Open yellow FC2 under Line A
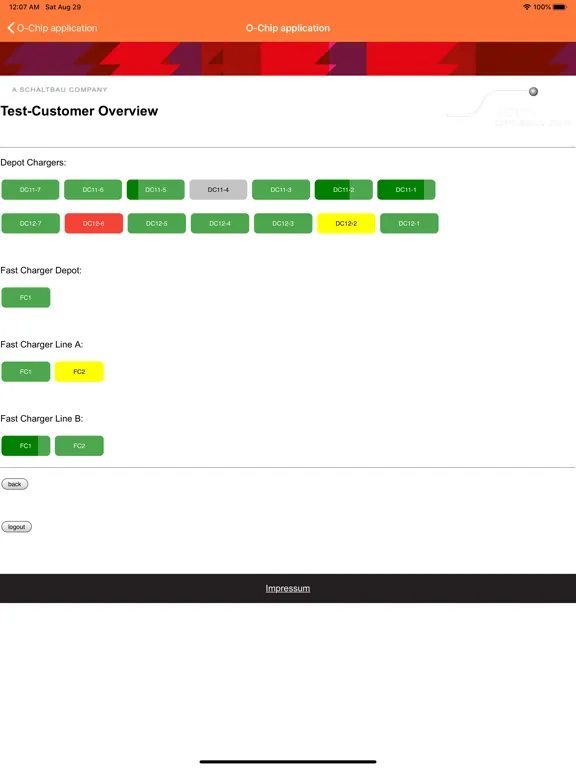 click(x=79, y=371)
